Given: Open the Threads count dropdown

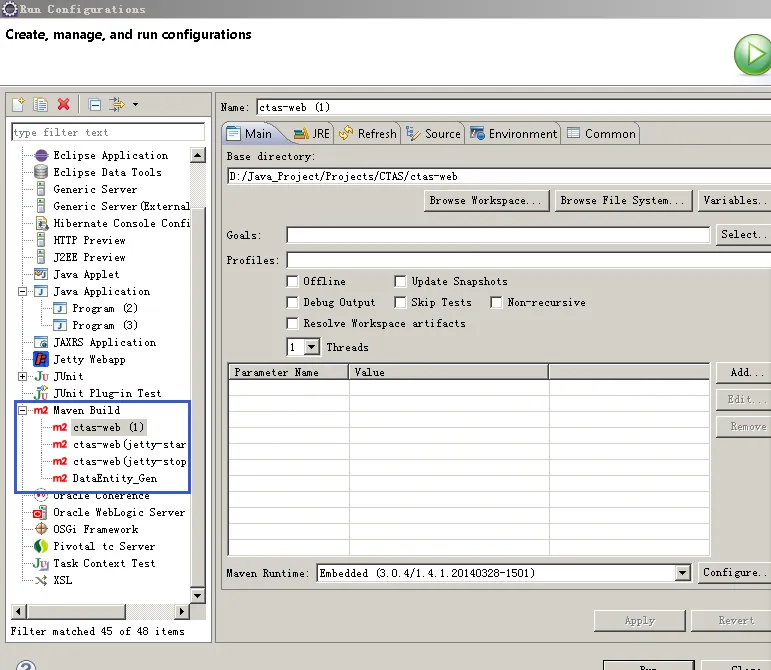Looking at the screenshot, I should 312,347.
